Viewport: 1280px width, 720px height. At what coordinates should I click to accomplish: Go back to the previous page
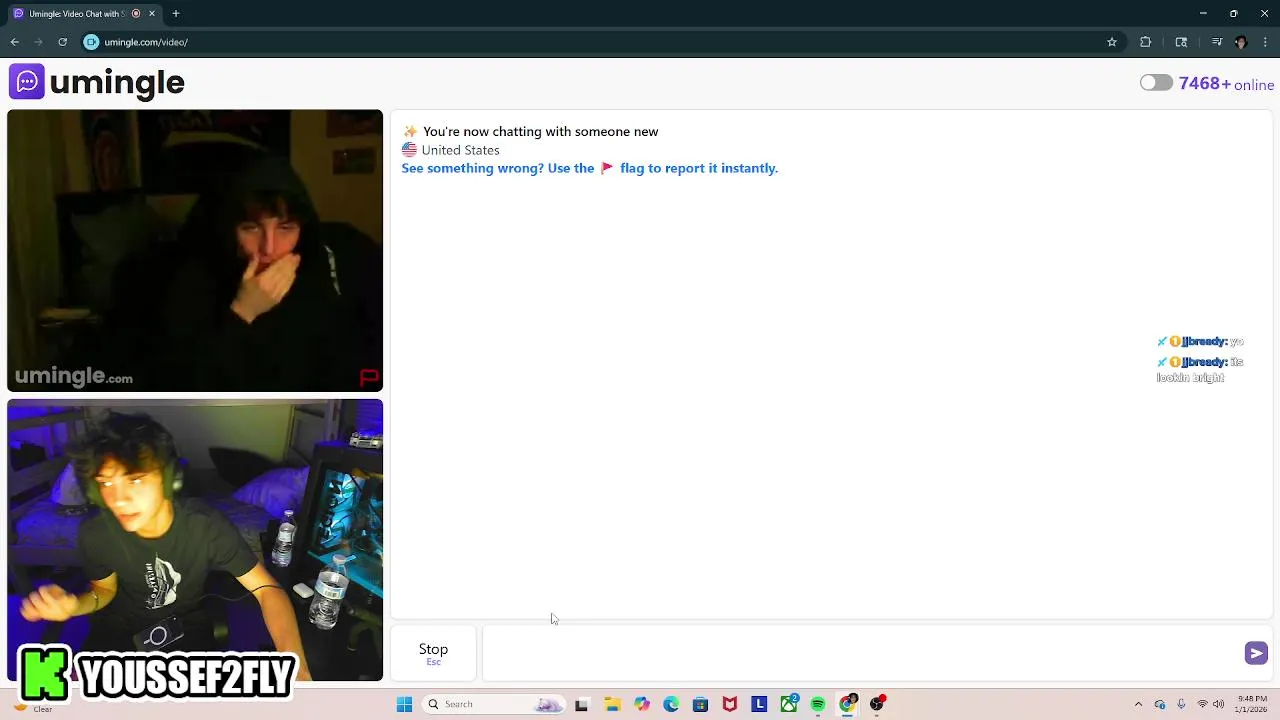[x=15, y=42]
